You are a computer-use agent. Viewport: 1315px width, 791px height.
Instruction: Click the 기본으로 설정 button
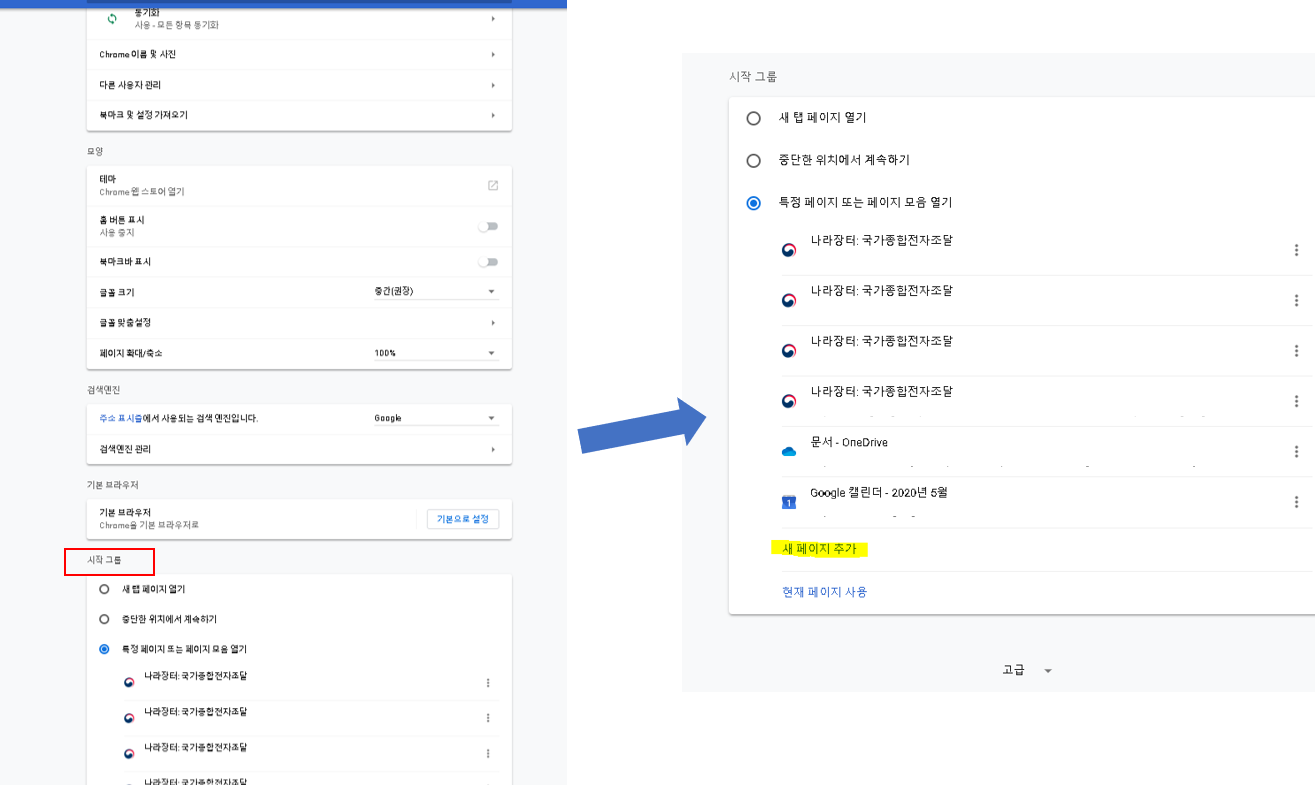tap(463, 519)
